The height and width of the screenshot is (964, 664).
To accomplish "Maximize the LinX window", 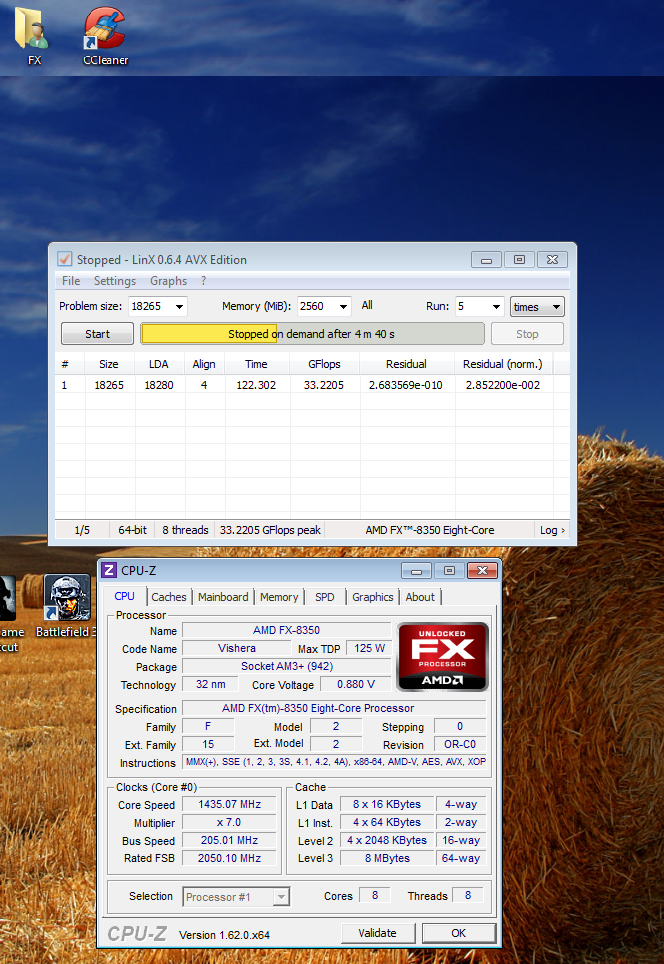I will pyautogui.click(x=520, y=259).
